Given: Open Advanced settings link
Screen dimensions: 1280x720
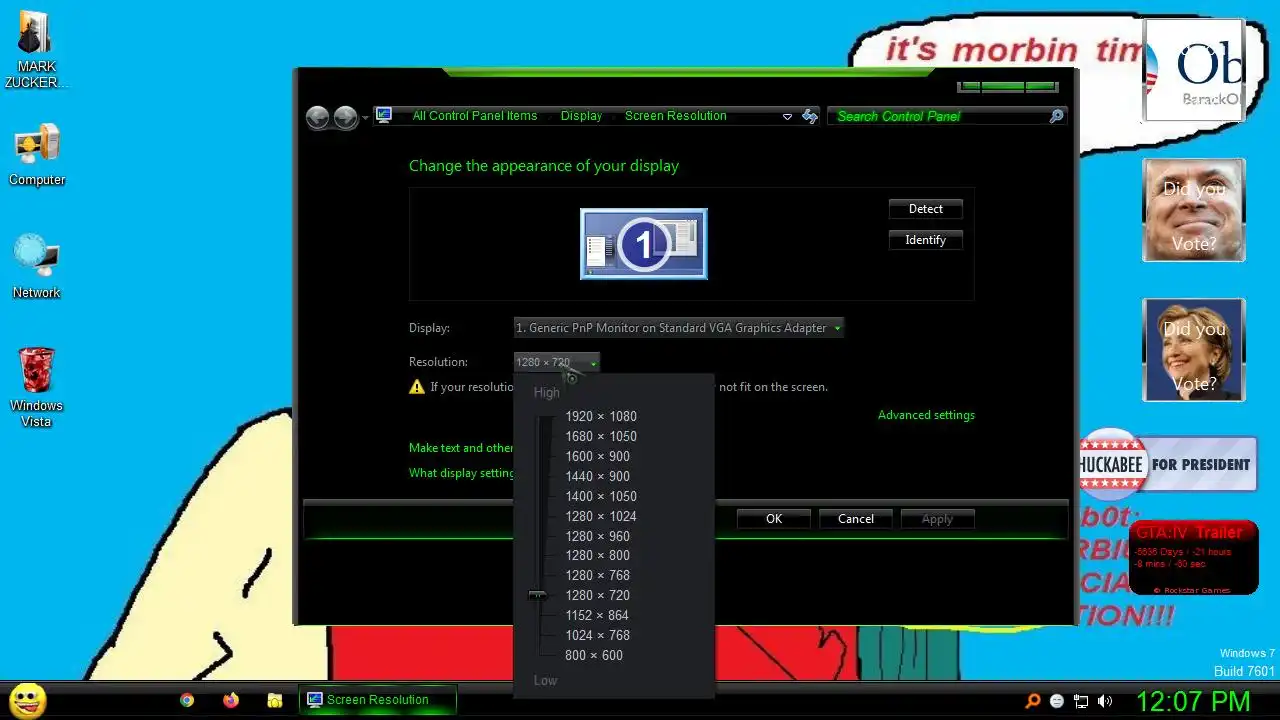Looking at the screenshot, I should point(926,415).
